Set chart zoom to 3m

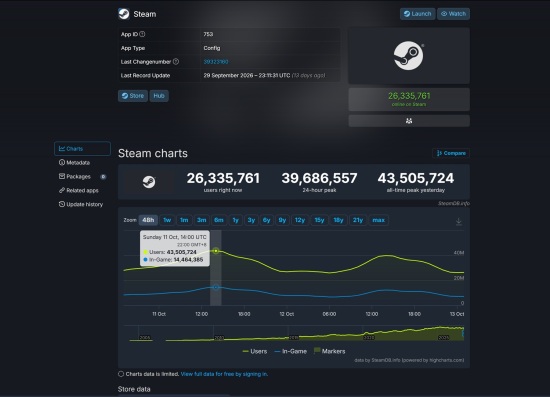(201, 220)
